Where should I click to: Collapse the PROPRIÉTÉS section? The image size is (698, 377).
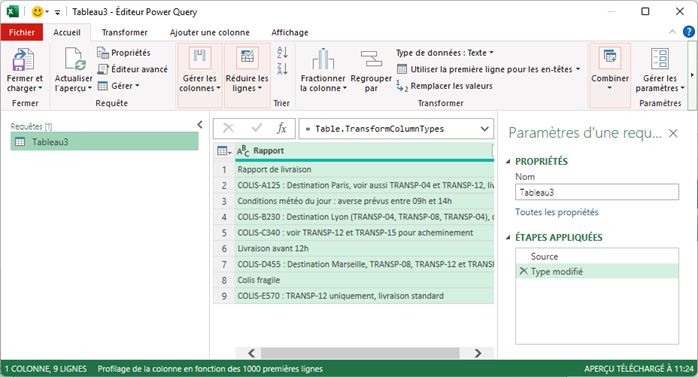point(508,161)
